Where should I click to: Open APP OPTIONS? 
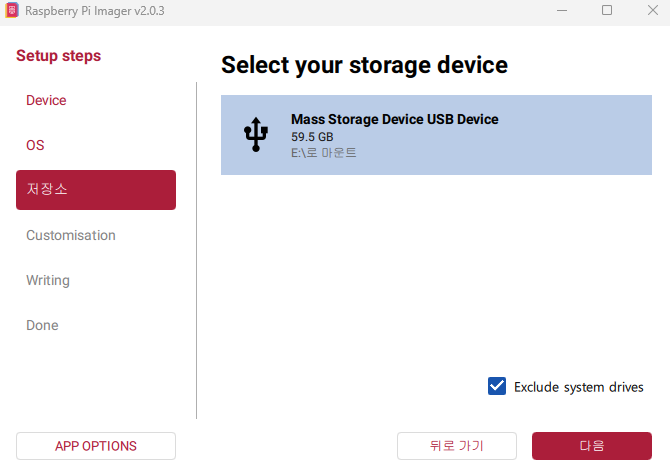tap(96, 446)
